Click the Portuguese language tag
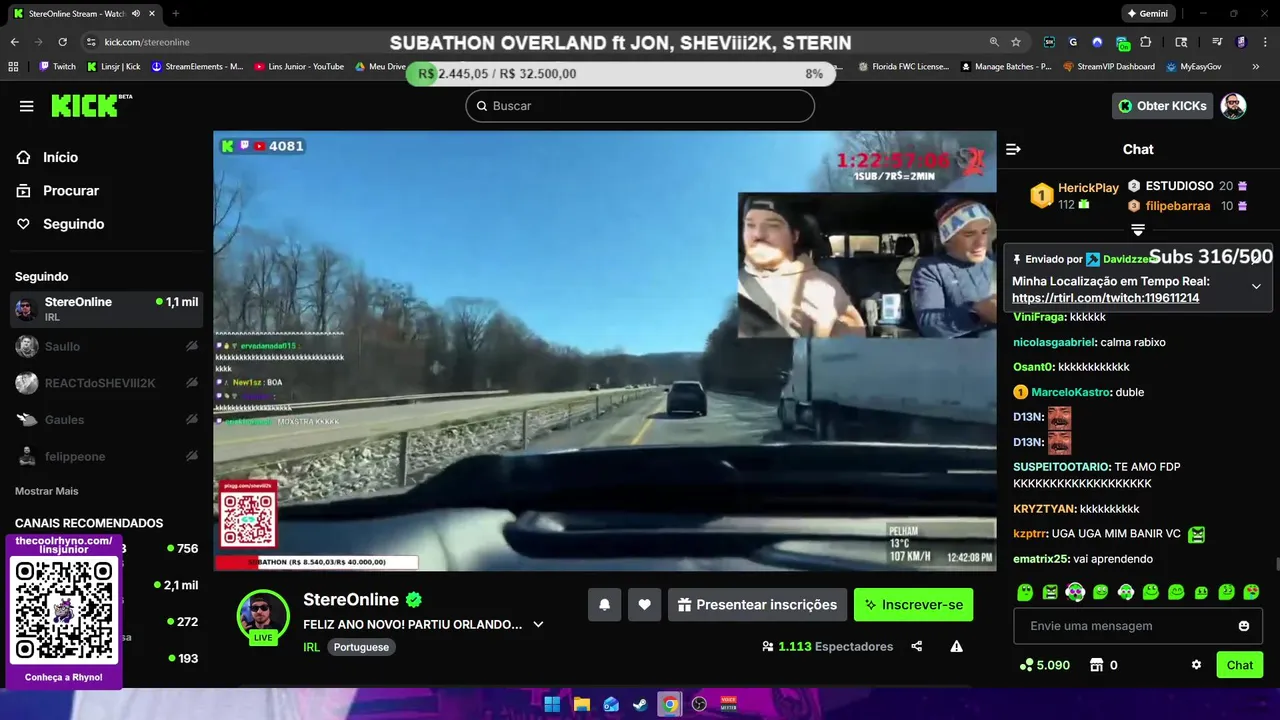This screenshot has width=1280, height=720. (x=361, y=647)
